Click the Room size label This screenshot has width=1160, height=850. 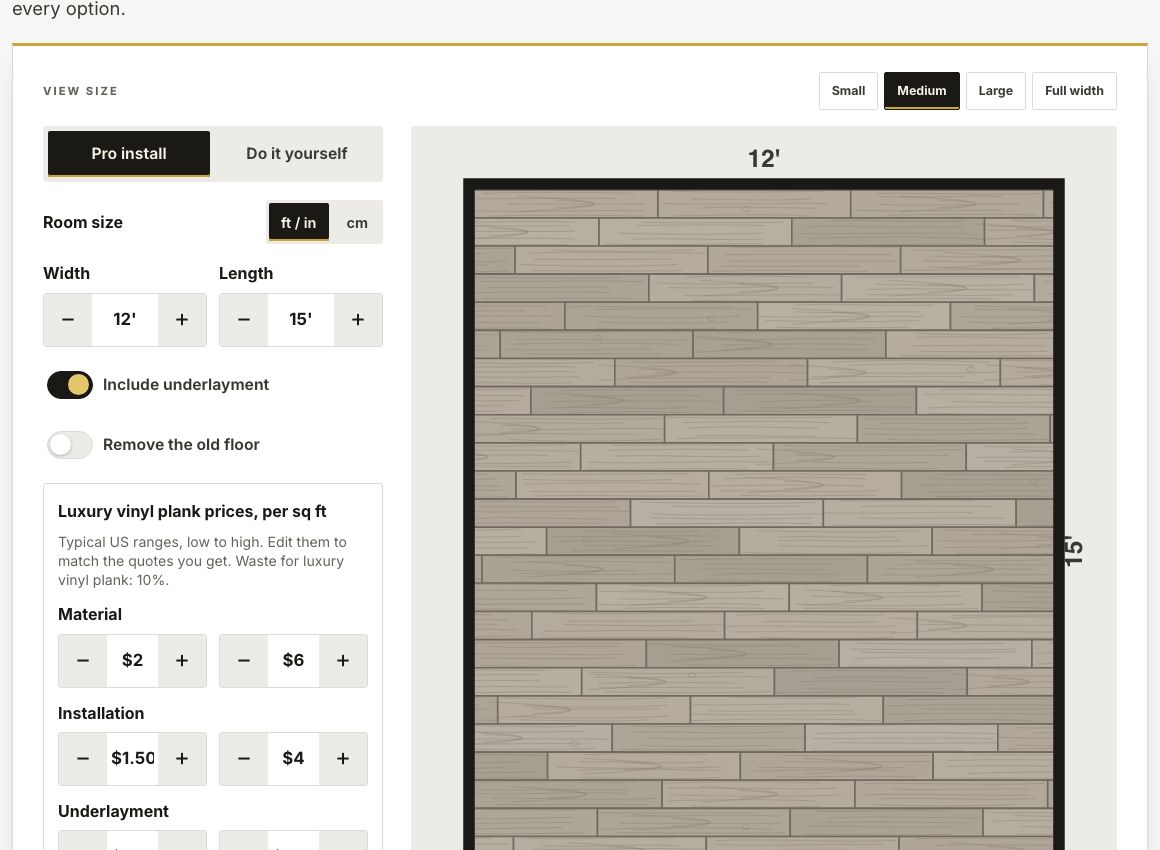point(83,223)
